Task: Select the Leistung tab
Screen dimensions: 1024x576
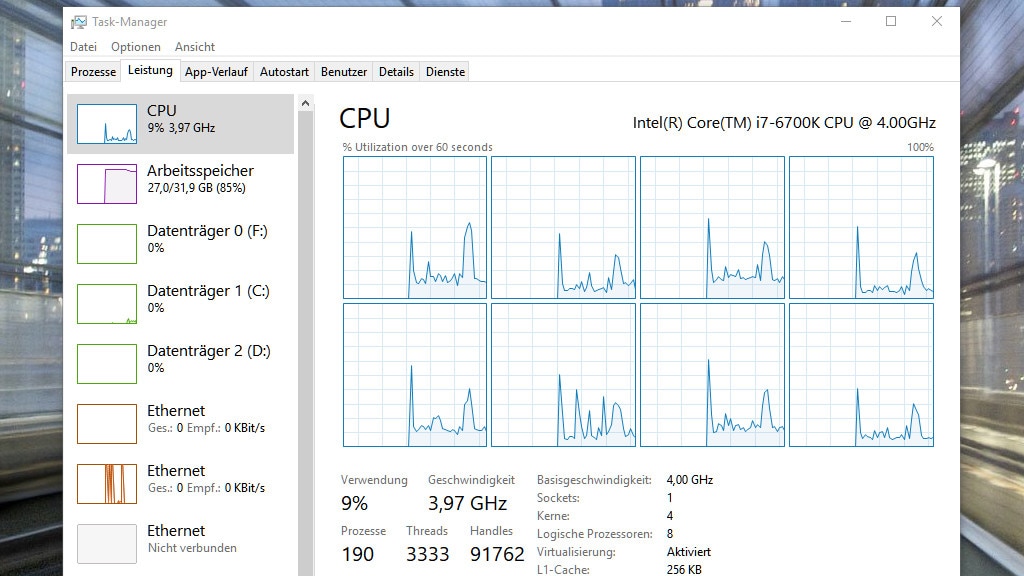Action: [x=150, y=70]
